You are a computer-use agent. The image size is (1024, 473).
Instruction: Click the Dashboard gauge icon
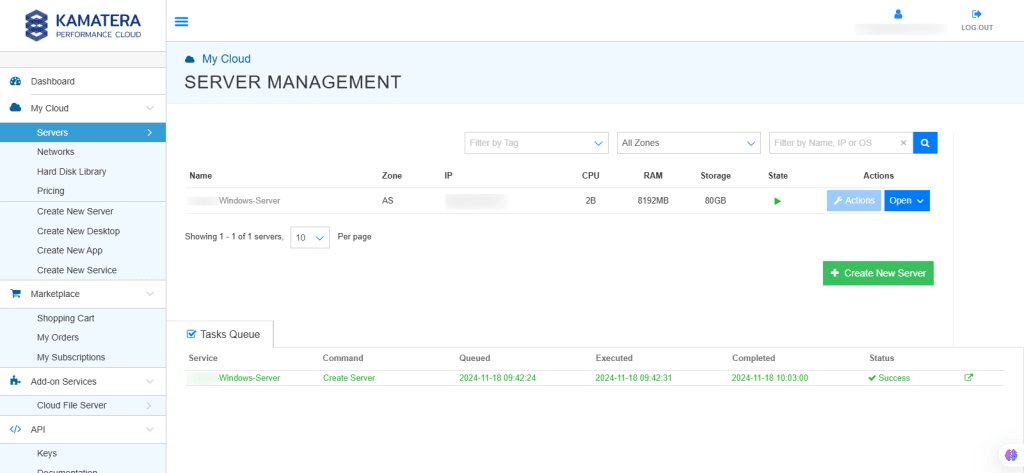tap(15, 81)
